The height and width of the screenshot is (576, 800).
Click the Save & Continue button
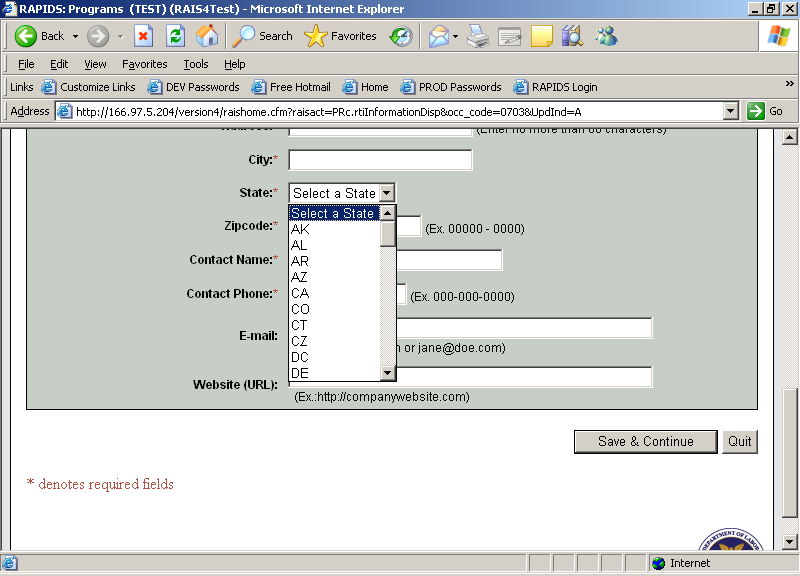click(645, 441)
